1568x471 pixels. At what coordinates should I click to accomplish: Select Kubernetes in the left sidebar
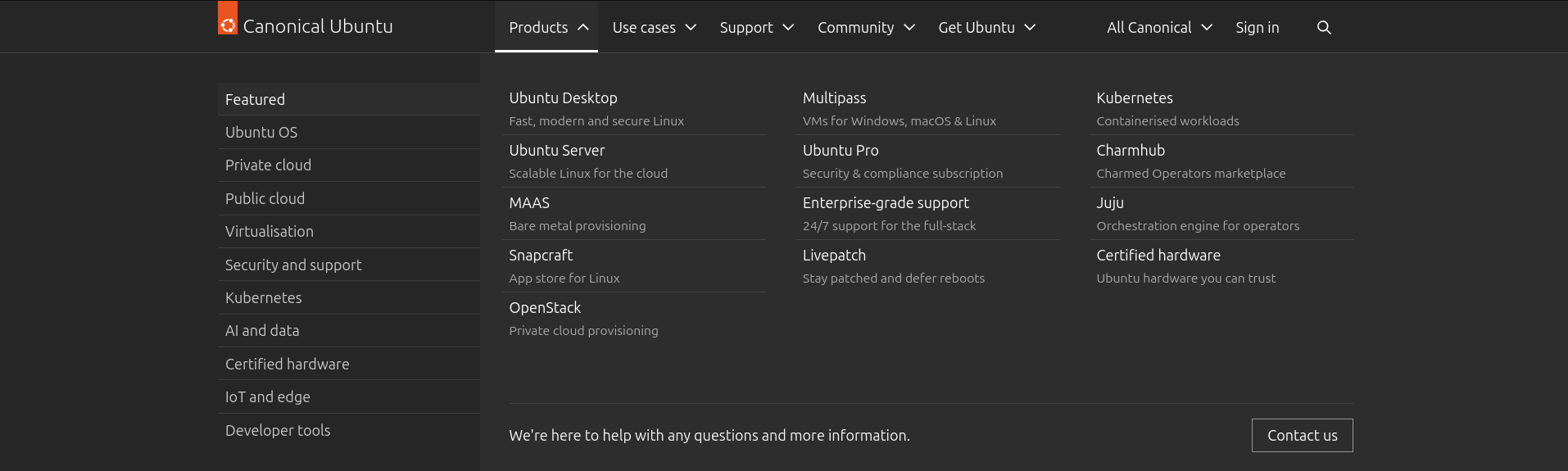click(349, 297)
